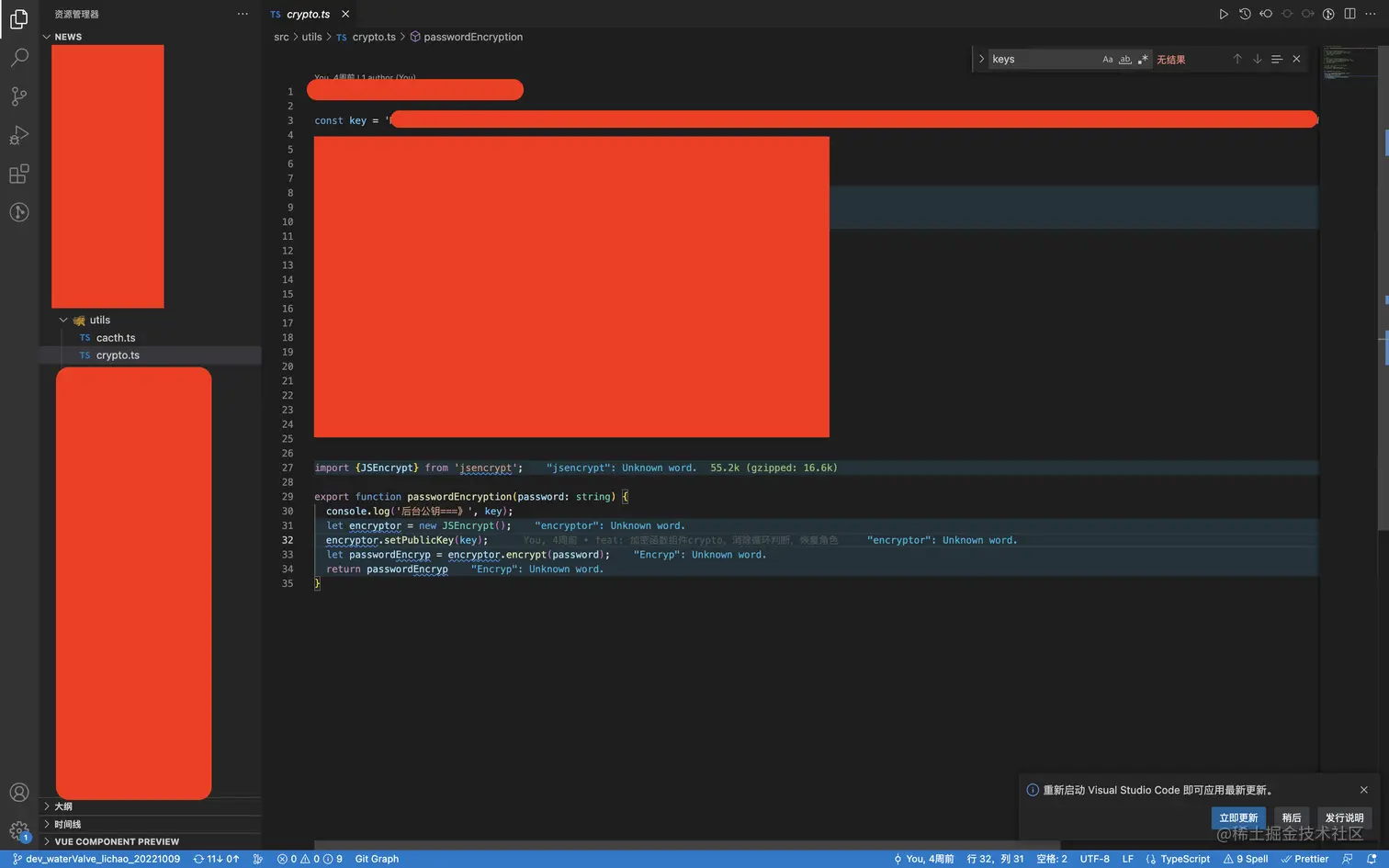Open the Source Control view

click(x=19, y=96)
